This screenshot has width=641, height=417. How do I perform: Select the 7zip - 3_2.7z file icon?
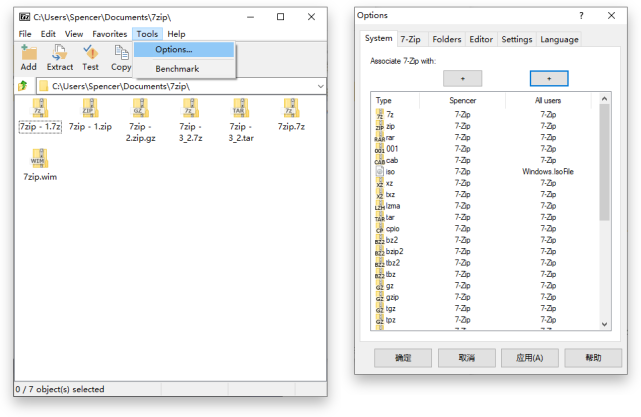(x=191, y=108)
